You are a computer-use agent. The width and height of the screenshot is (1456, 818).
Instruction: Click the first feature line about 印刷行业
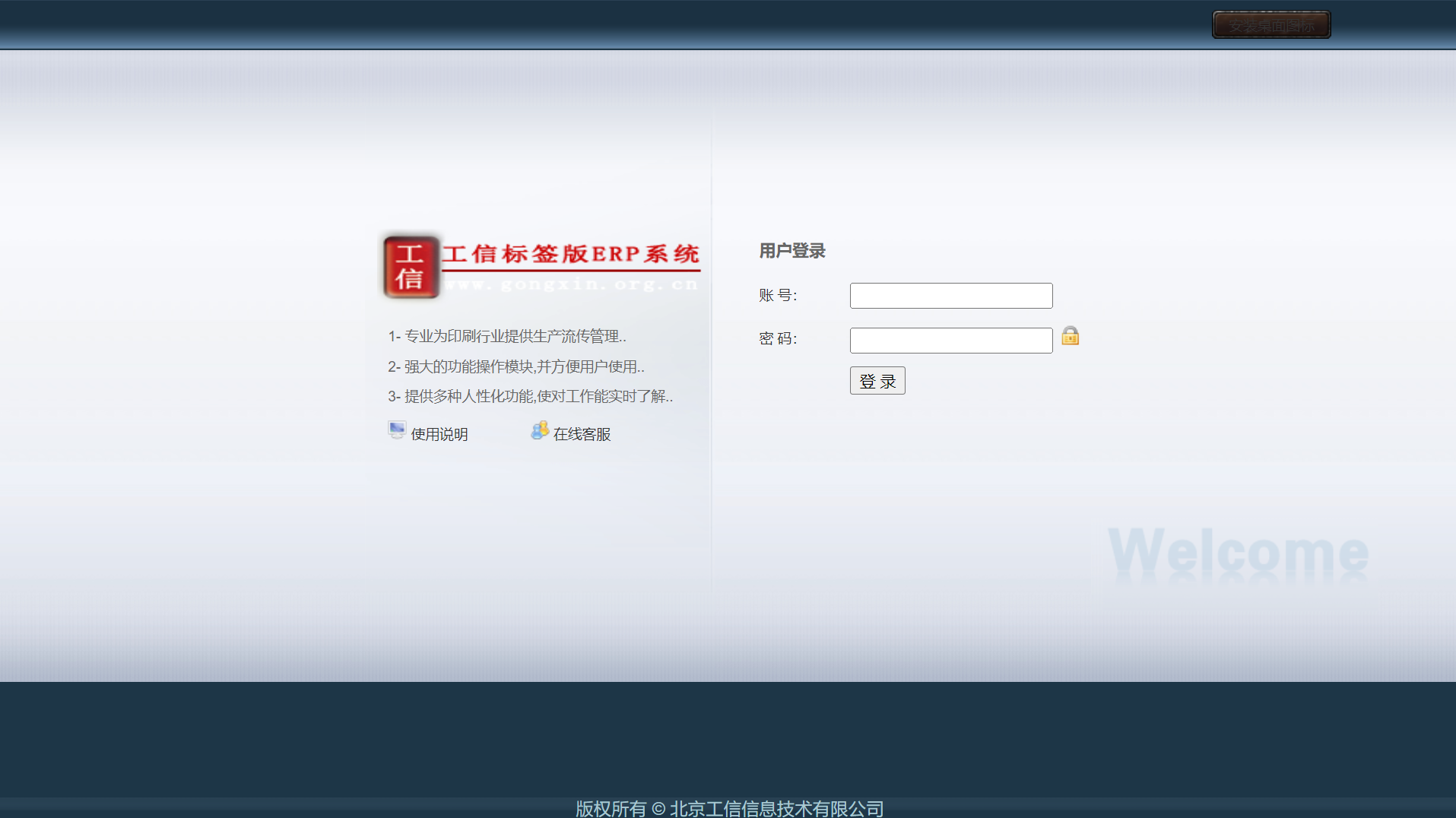(x=507, y=336)
